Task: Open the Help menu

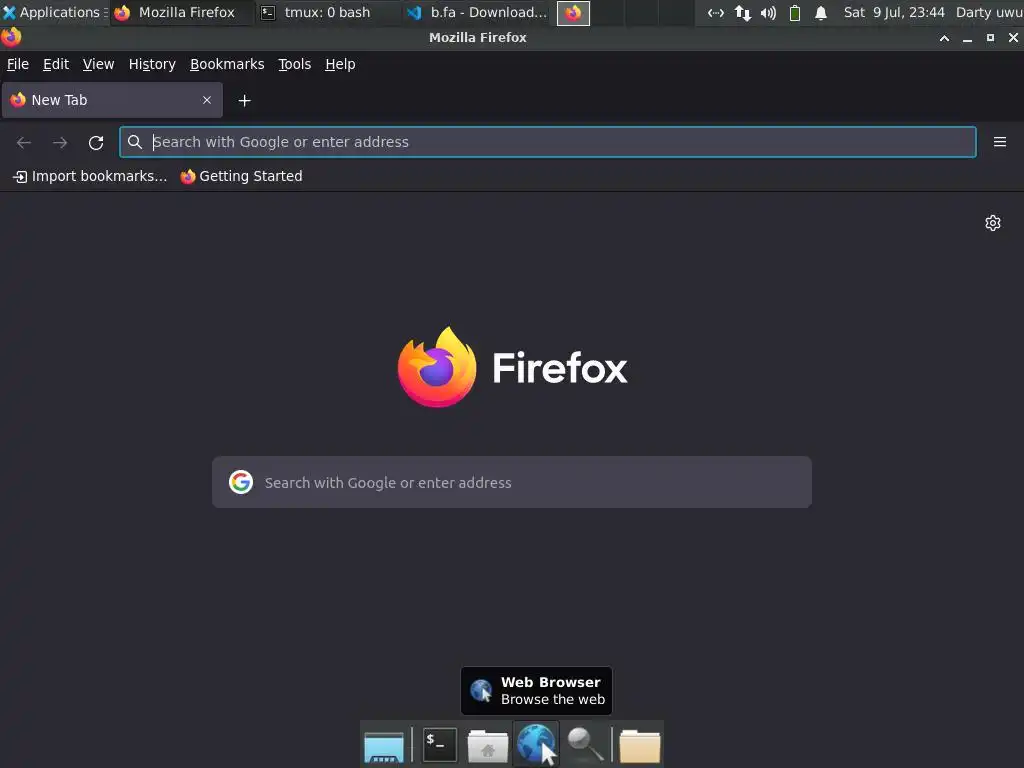Action: point(340,64)
